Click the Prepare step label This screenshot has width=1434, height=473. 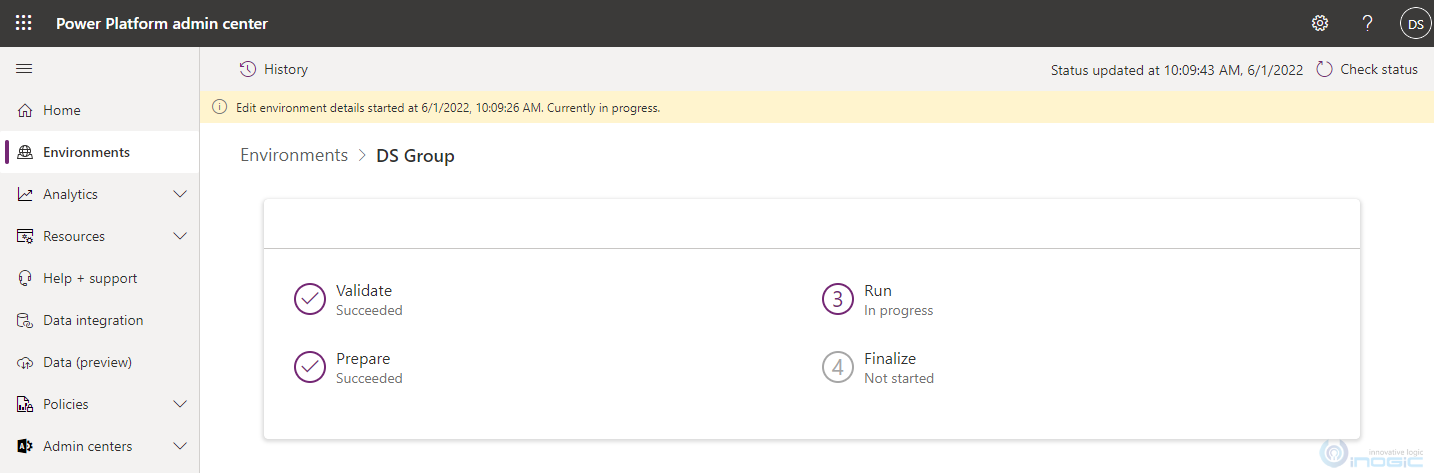pos(363,358)
